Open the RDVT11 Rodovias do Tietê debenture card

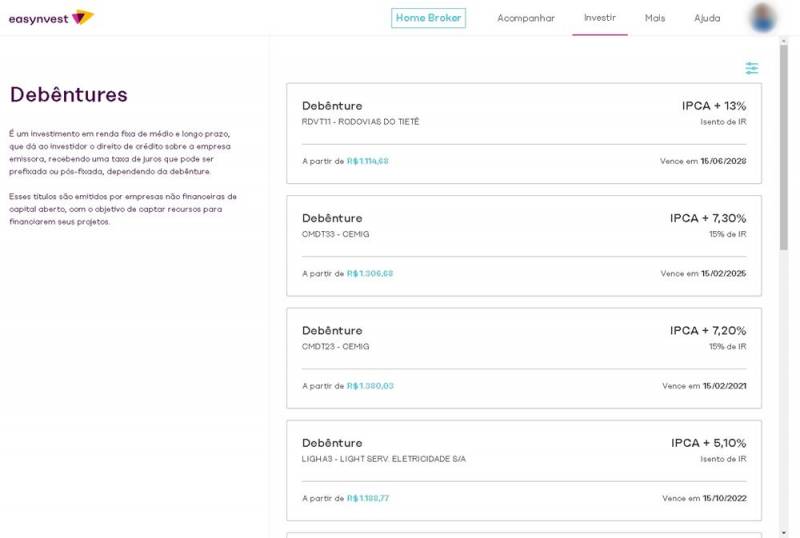point(524,133)
